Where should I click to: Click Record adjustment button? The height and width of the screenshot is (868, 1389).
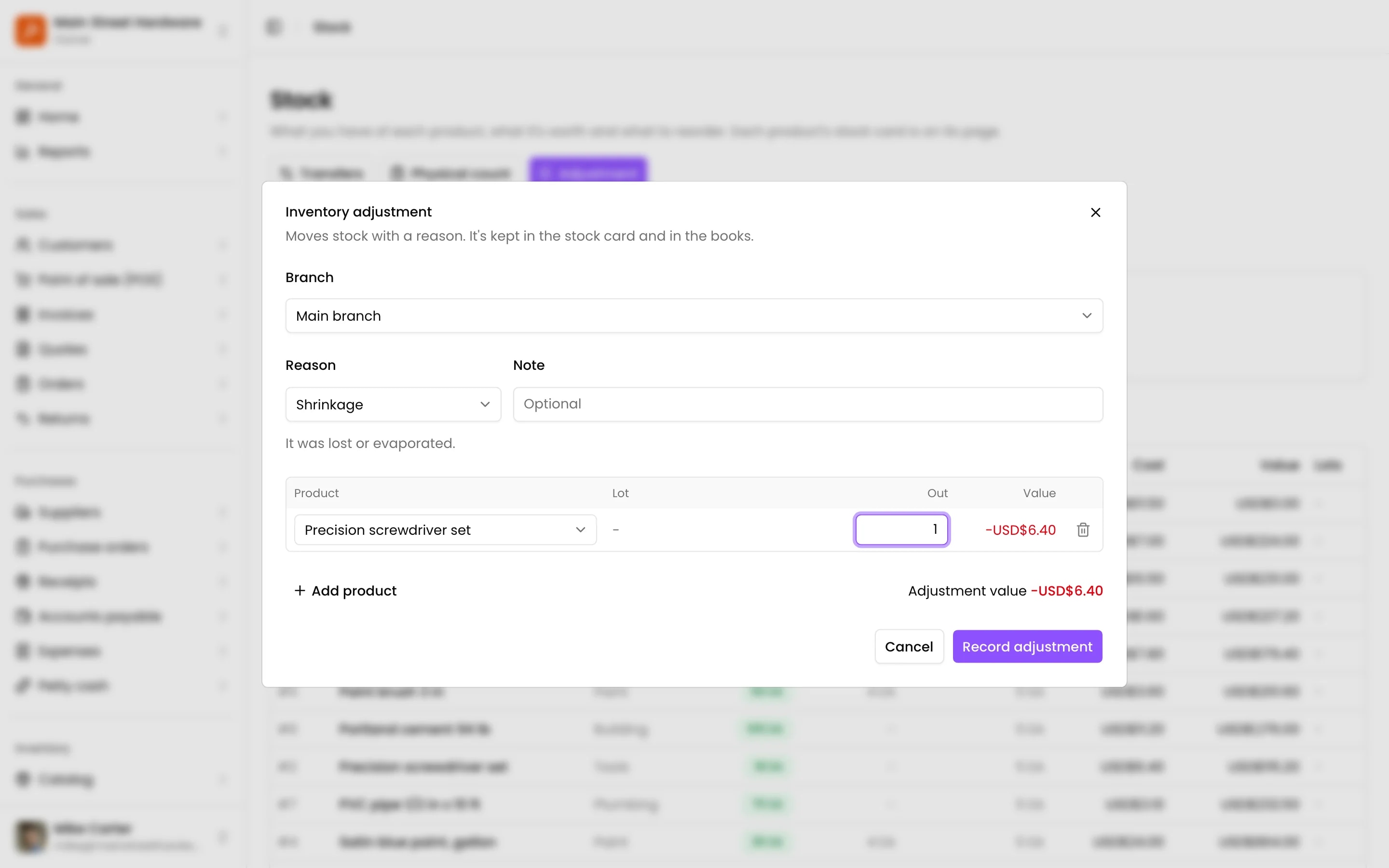[x=1027, y=646]
